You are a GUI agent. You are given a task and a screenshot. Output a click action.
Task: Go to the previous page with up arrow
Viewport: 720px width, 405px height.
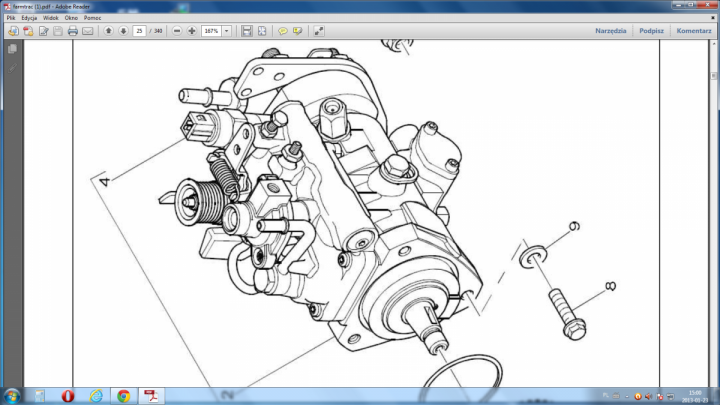coord(108,31)
